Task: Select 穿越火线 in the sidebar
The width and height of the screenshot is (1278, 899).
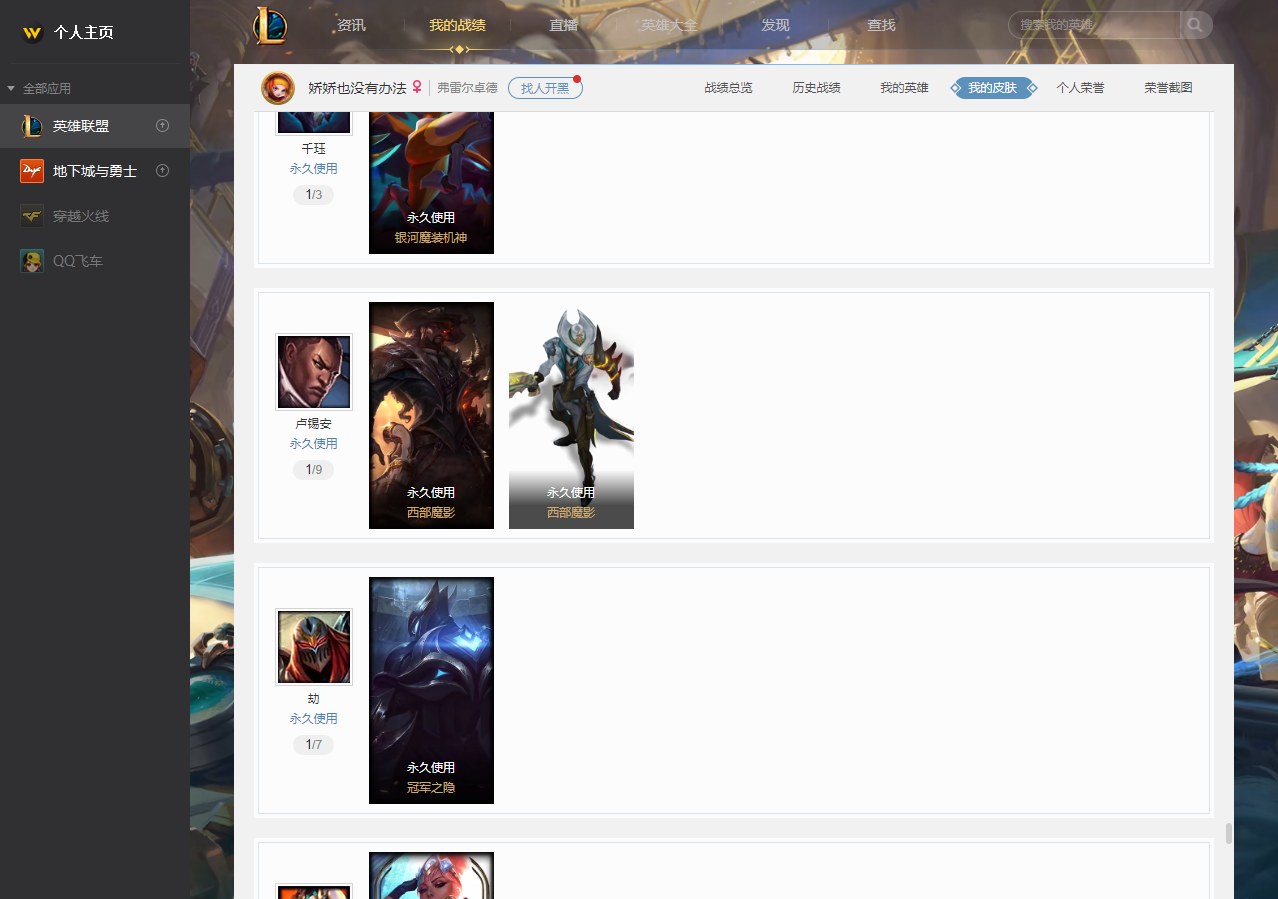Action: point(95,216)
